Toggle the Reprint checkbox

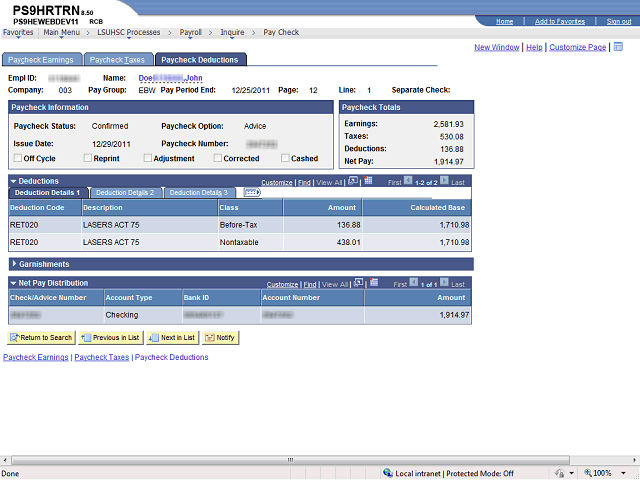tap(87, 158)
